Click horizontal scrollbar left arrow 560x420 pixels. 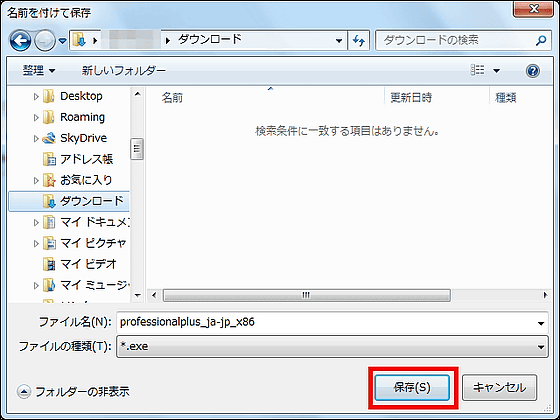[x=154, y=295]
